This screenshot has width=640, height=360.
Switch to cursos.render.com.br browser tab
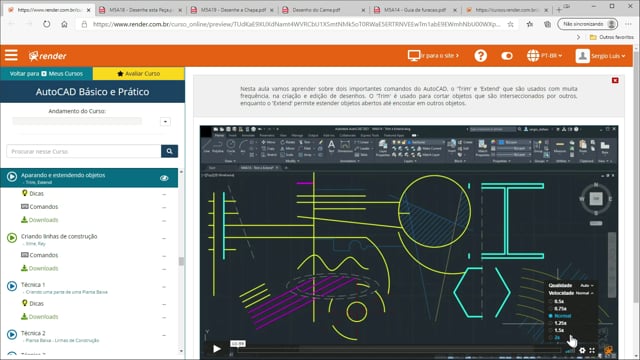(x=507, y=10)
